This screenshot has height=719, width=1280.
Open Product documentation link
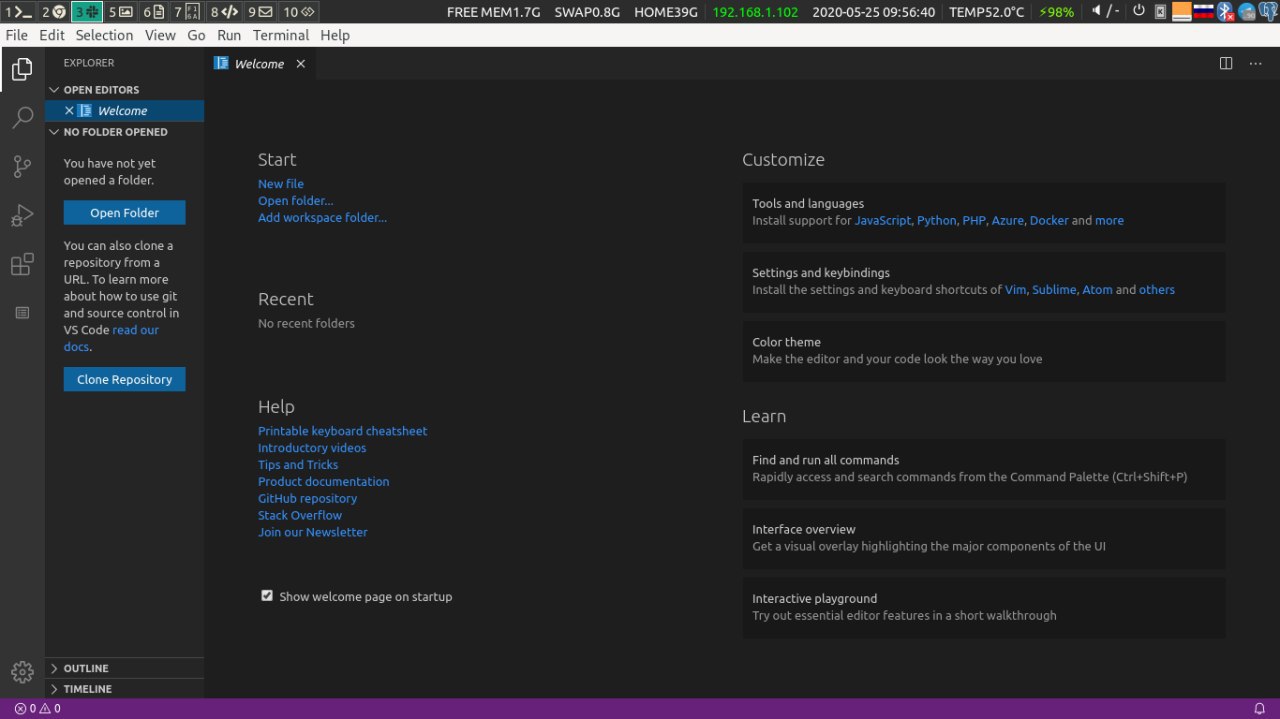click(324, 482)
